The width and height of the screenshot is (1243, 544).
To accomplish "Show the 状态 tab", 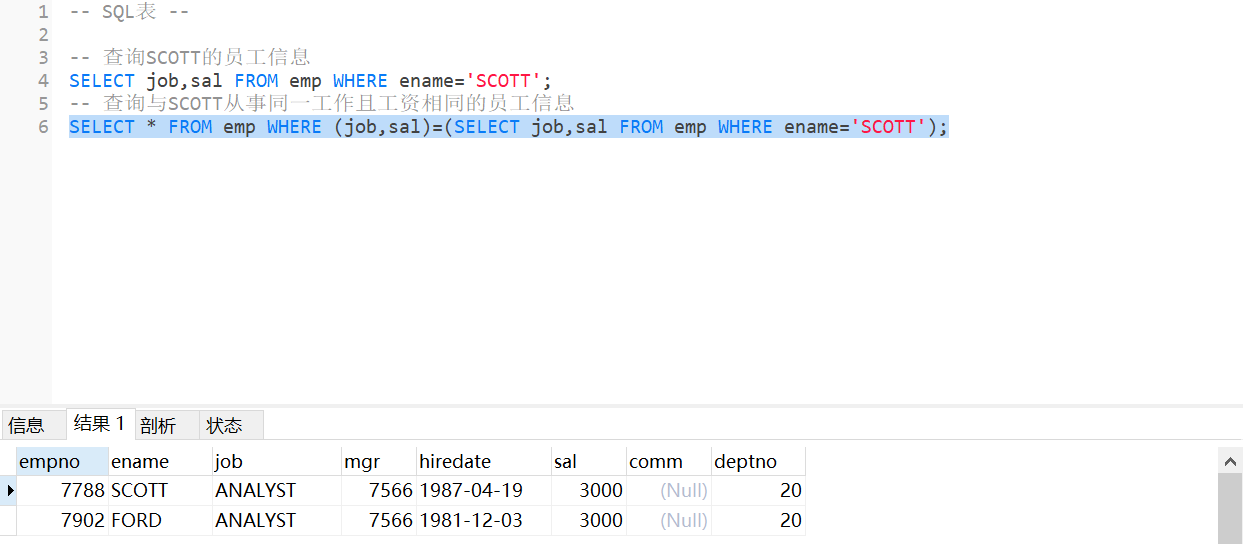I will pyautogui.click(x=224, y=425).
